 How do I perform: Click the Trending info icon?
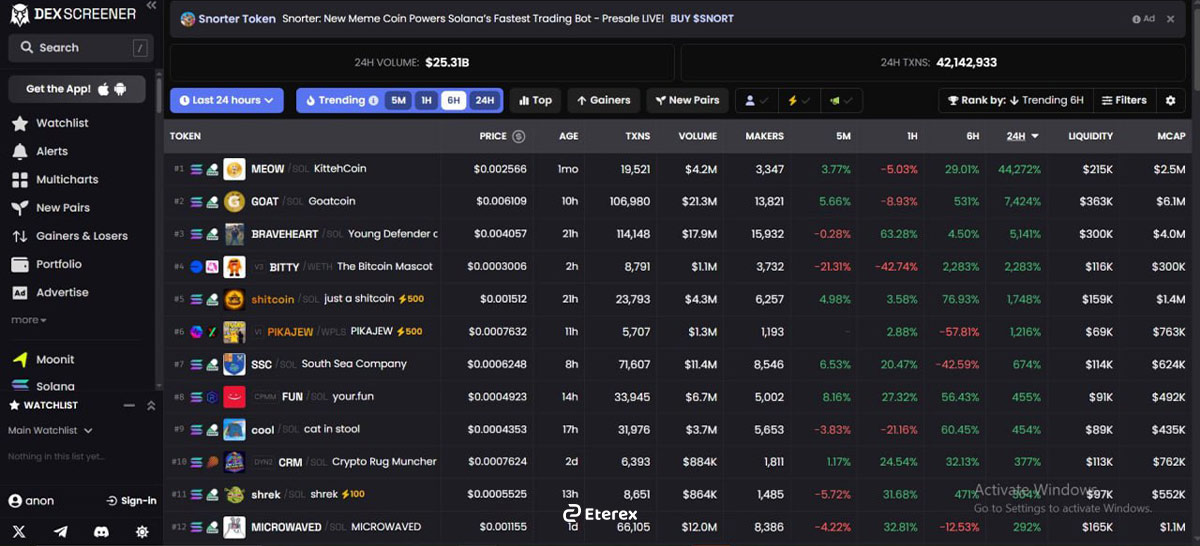[374, 101]
